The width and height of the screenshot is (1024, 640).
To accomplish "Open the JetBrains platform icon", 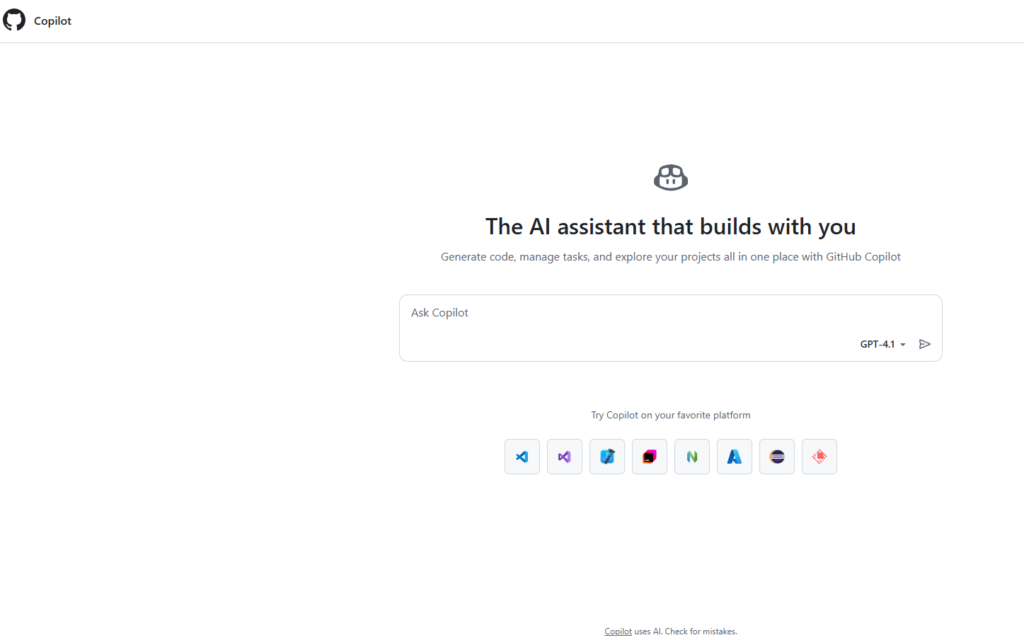I will pyautogui.click(x=649, y=456).
